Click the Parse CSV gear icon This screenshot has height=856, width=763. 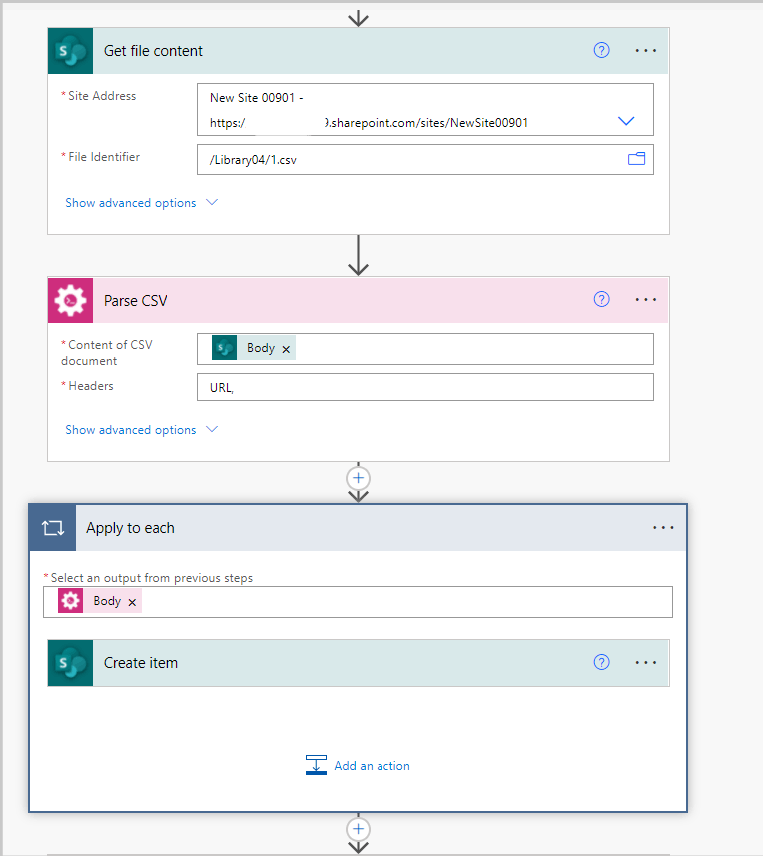point(70,300)
